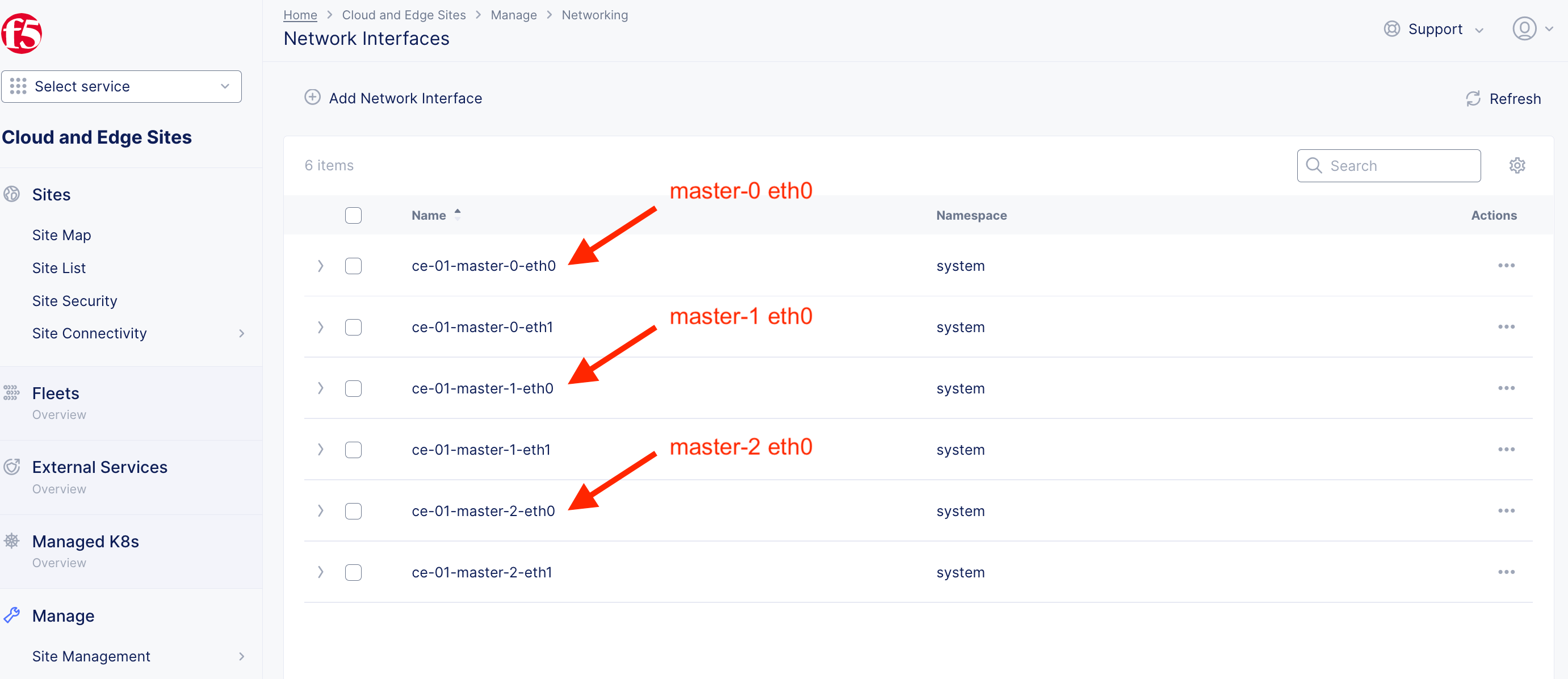This screenshot has width=1568, height=679.
Task: Open Site List in sidebar
Action: pos(59,268)
